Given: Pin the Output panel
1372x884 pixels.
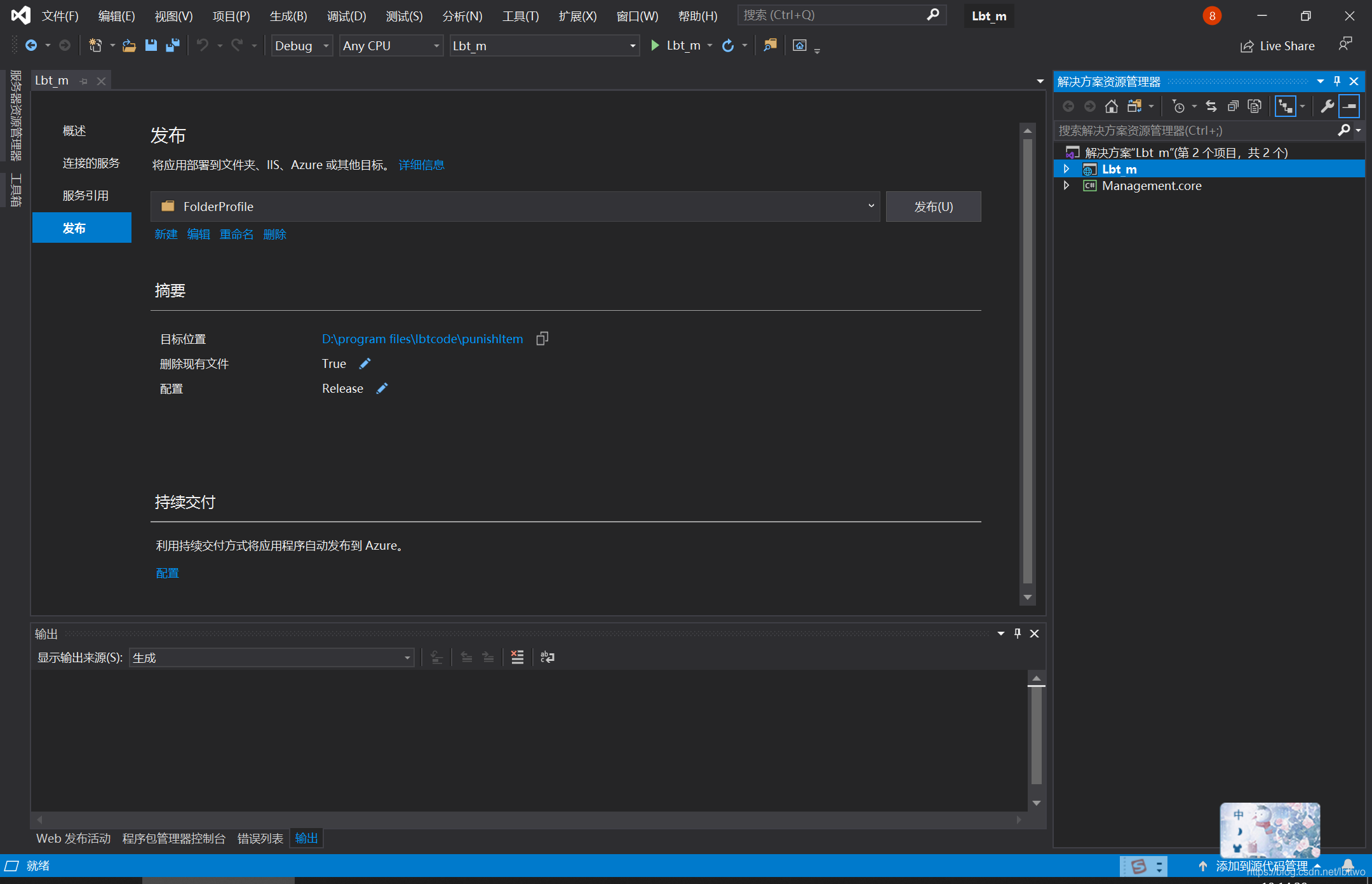Looking at the screenshot, I should pyautogui.click(x=1018, y=633).
